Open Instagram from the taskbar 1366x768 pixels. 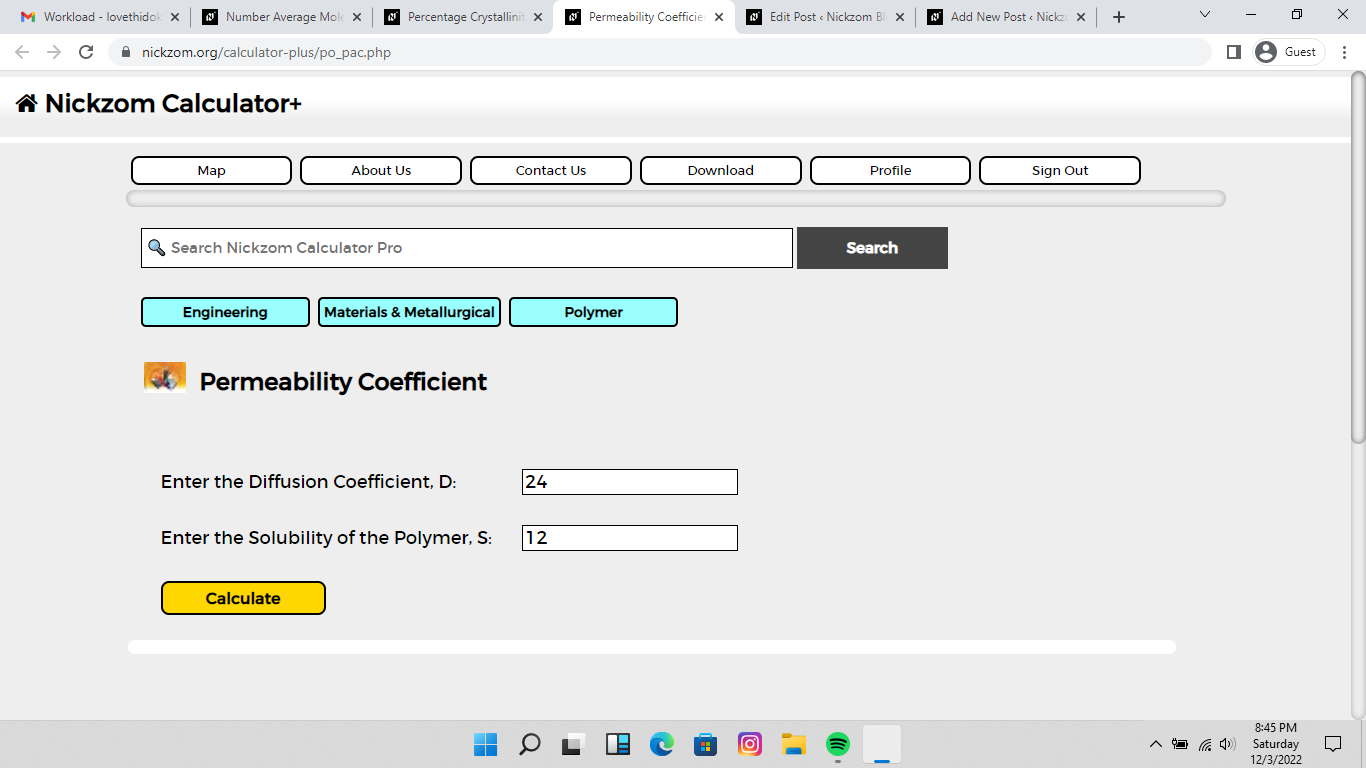point(750,744)
